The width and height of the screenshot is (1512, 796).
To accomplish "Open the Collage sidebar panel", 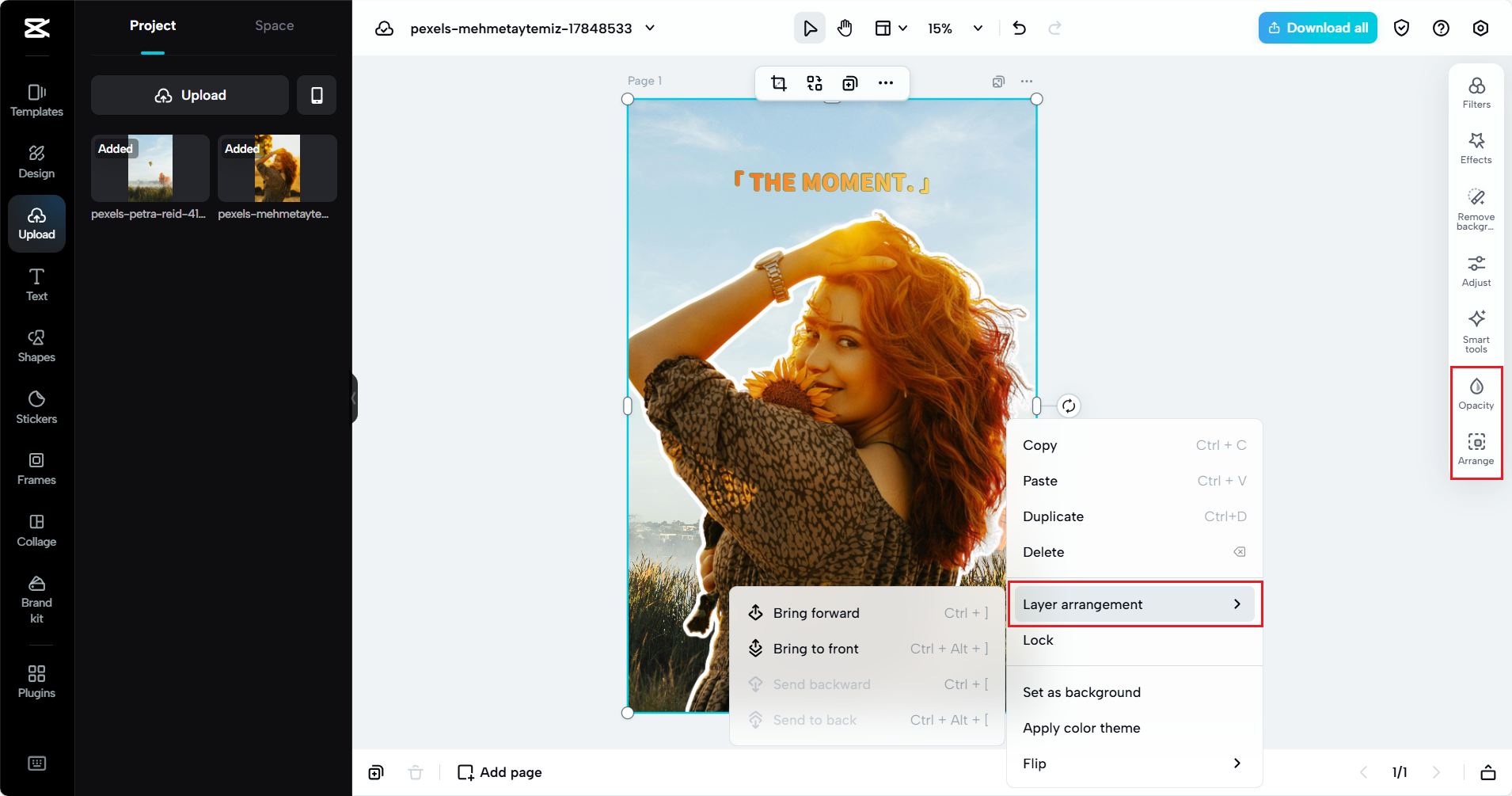I will coord(36,531).
